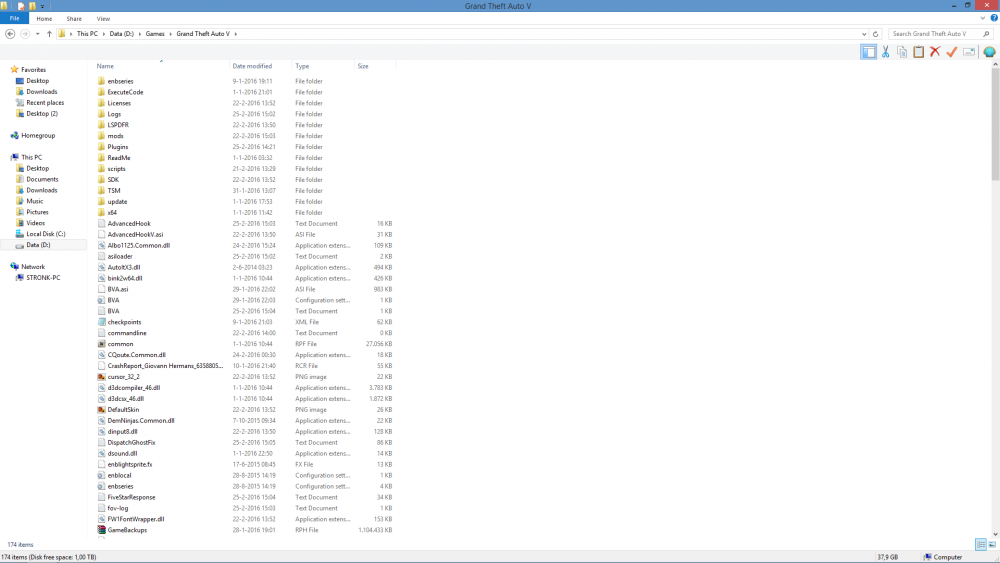Click the Refresh address bar button
Screen dimensions: 1000x563
coord(875,34)
